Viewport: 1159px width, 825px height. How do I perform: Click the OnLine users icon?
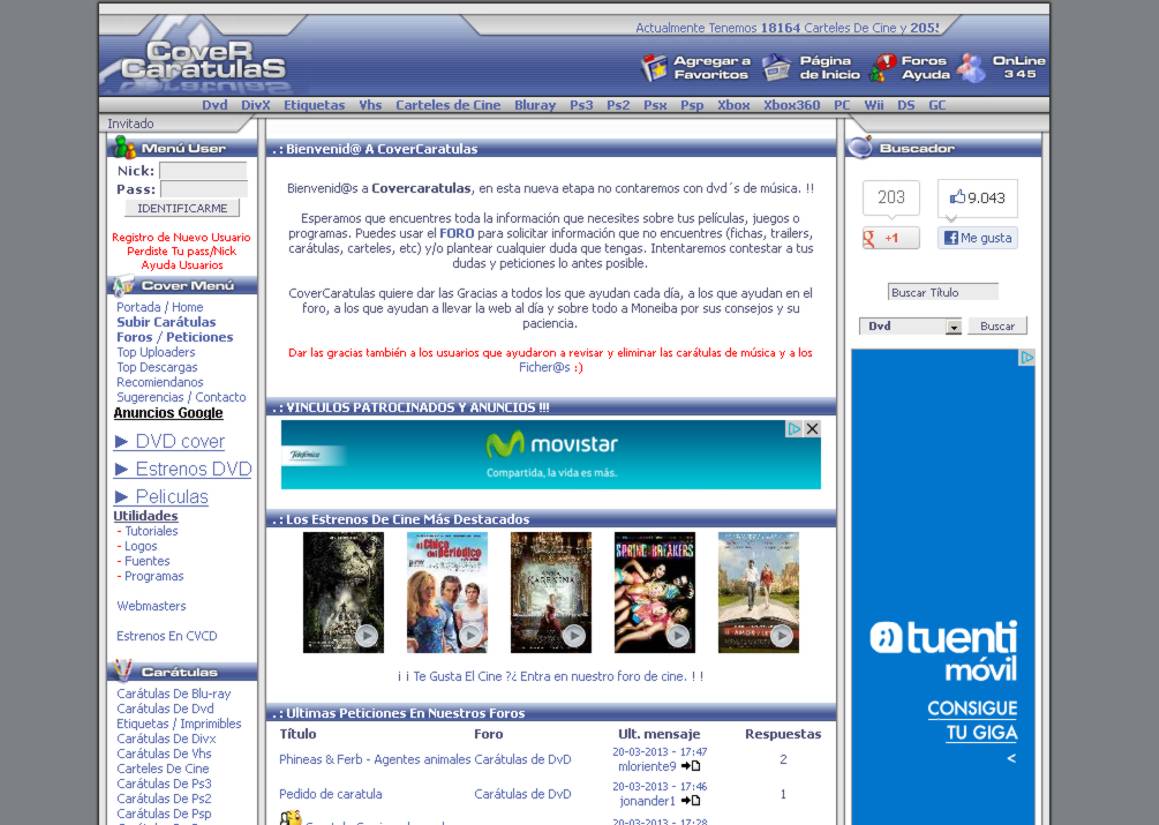(971, 68)
